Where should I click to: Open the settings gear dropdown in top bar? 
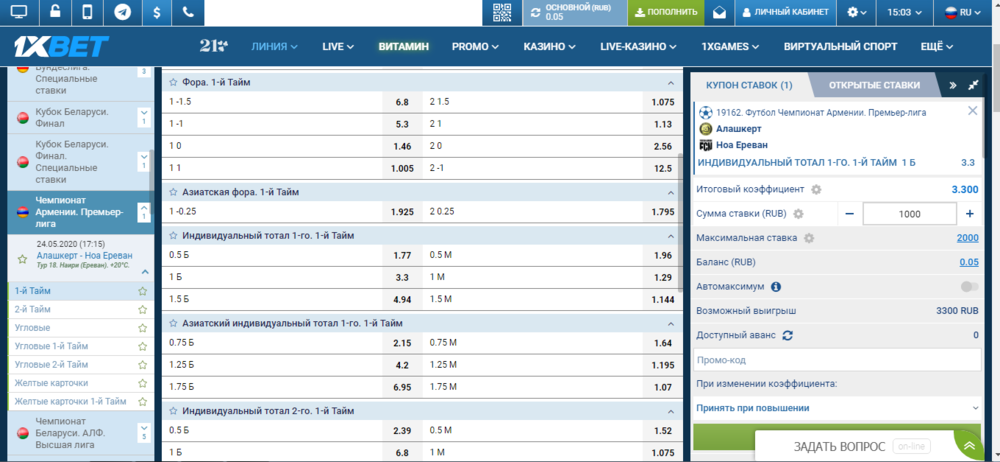857,12
